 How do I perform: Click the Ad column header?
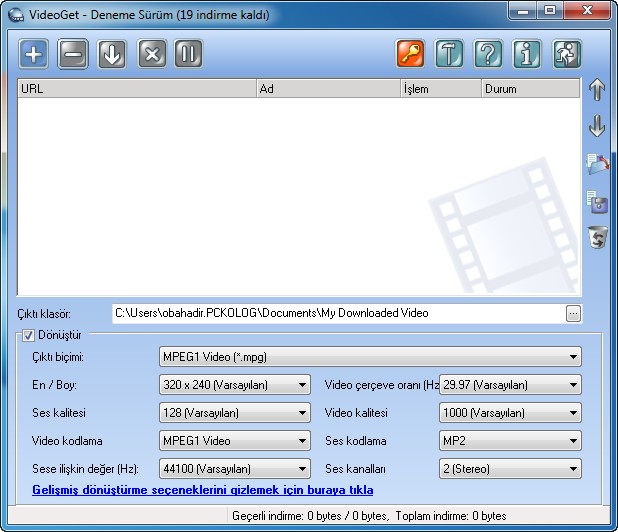point(329,89)
